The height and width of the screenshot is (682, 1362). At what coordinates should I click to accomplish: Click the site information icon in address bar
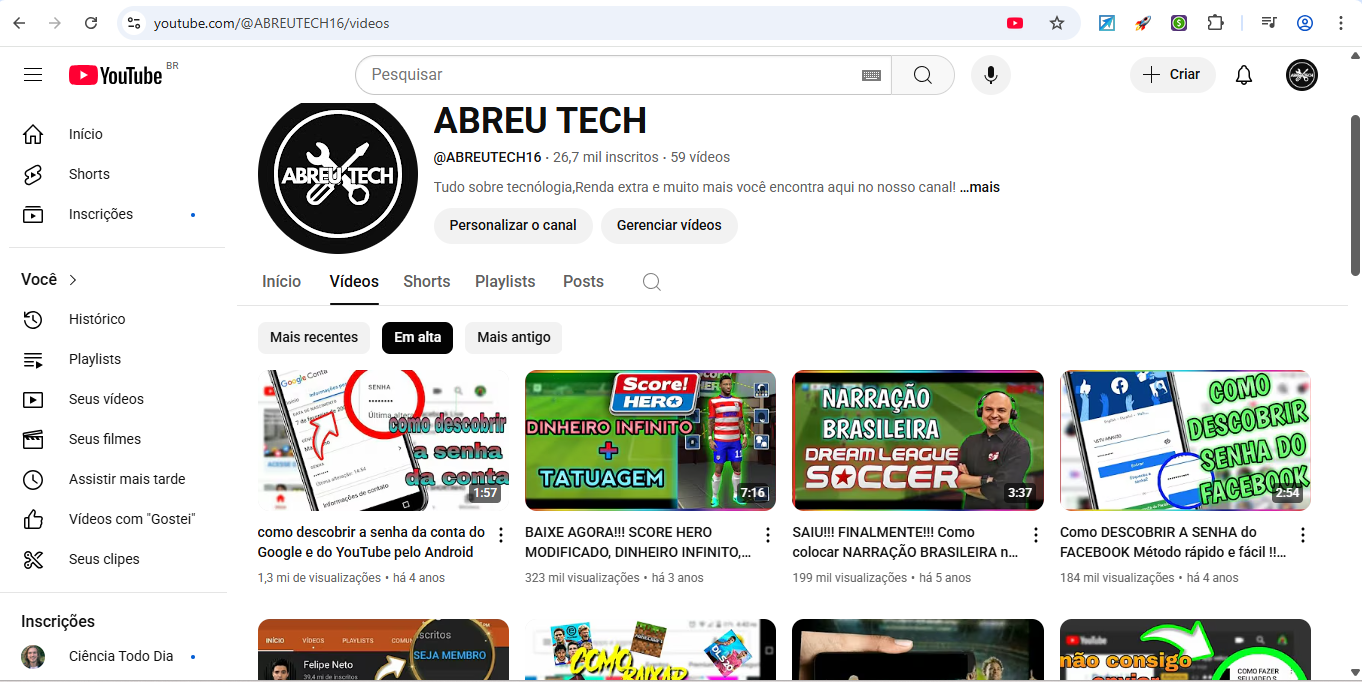(134, 23)
